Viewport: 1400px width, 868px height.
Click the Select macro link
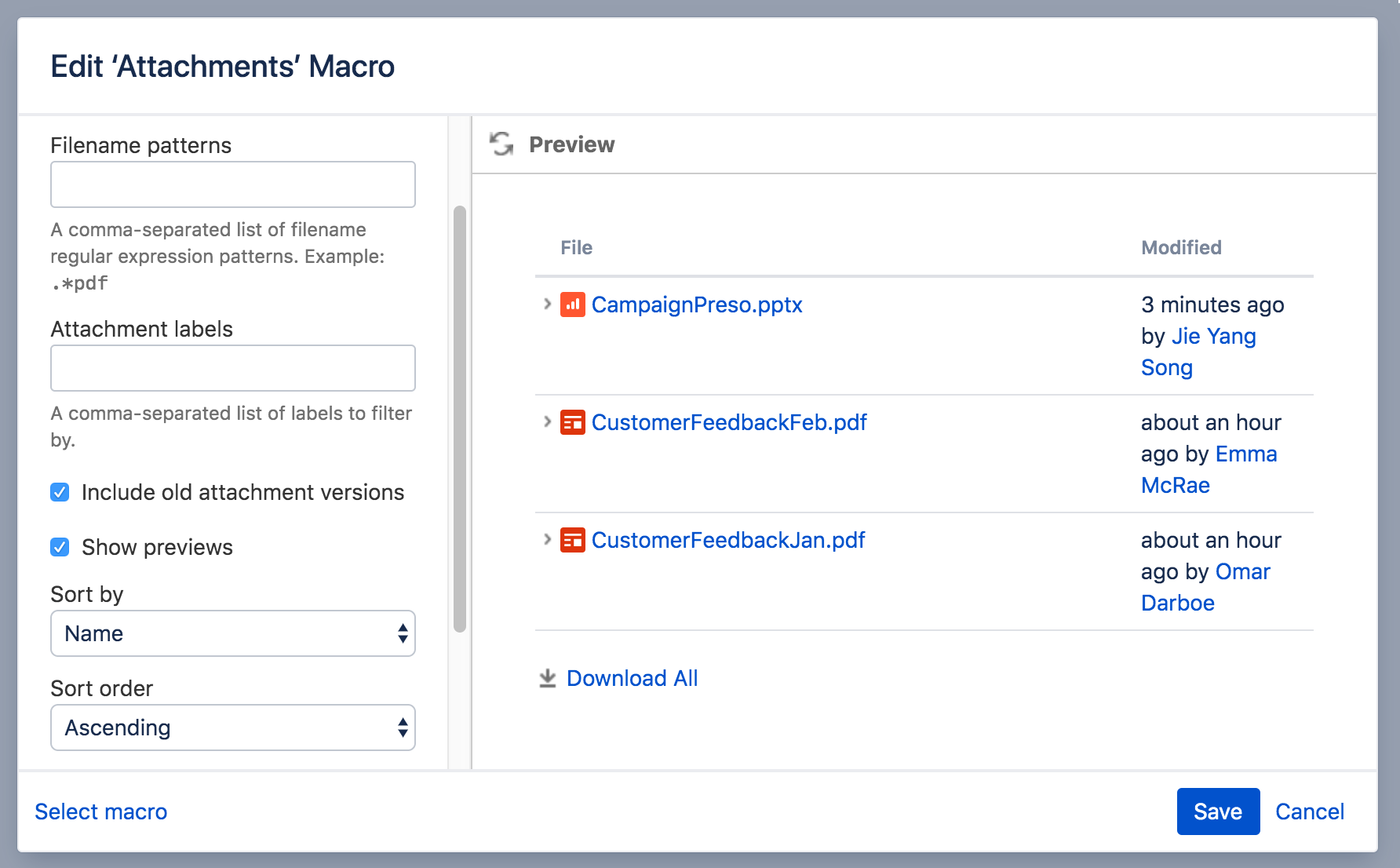[101, 811]
